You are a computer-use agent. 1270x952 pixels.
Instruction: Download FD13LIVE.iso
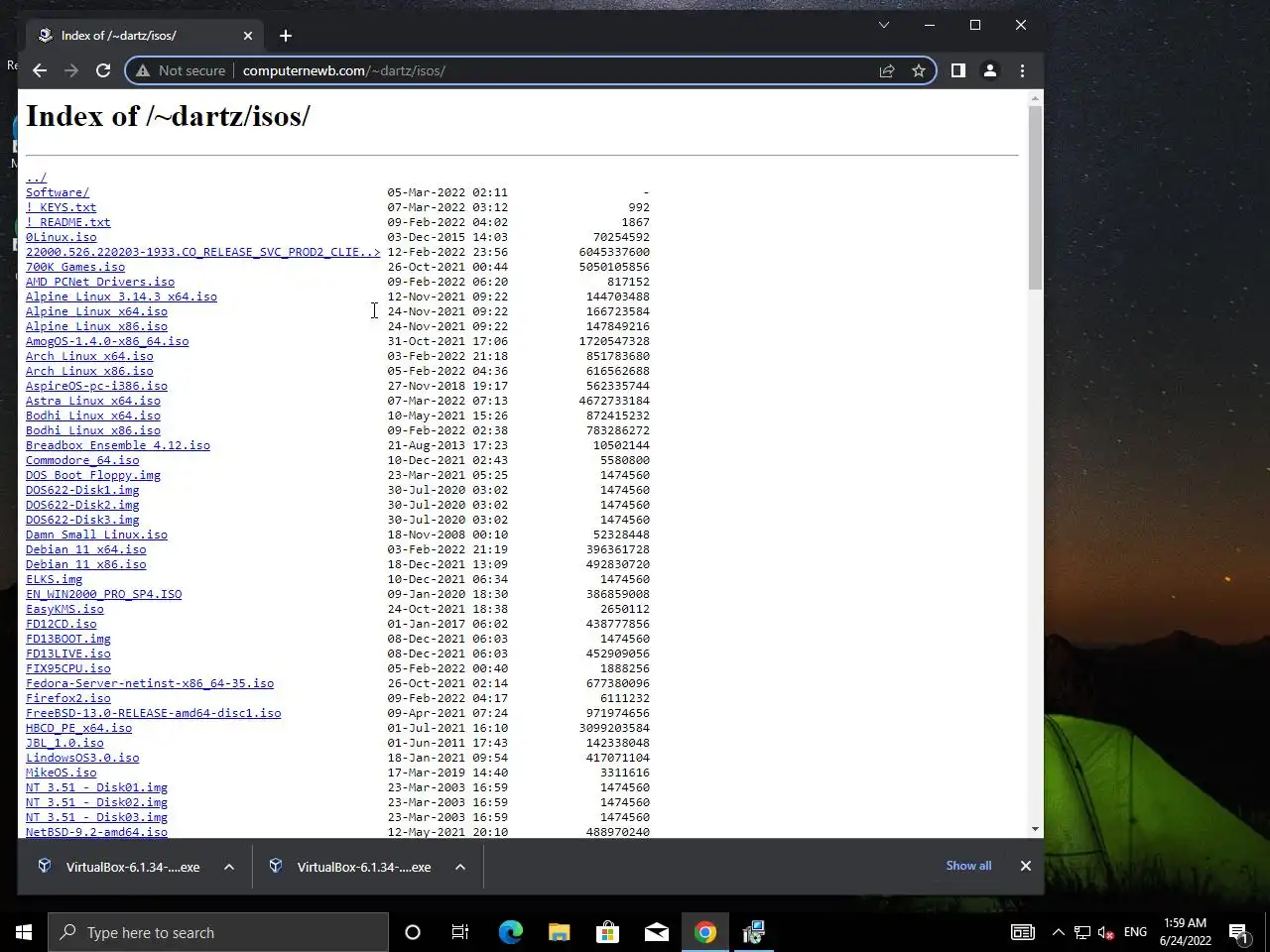[68, 654]
